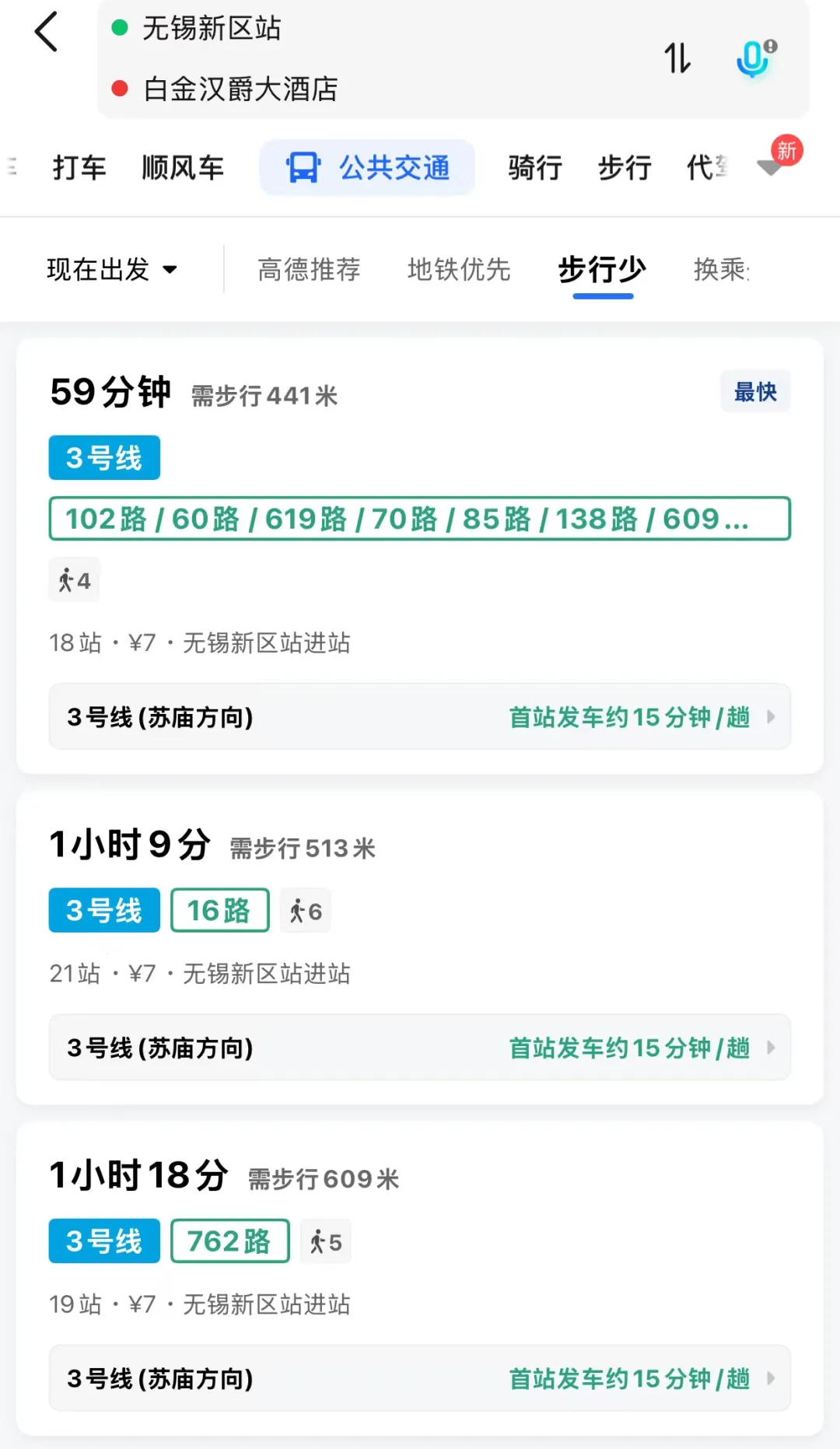The height and width of the screenshot is (1449, 840).
Task: Select the 公共交通 bus icon tab
Action: pos(303,167)
